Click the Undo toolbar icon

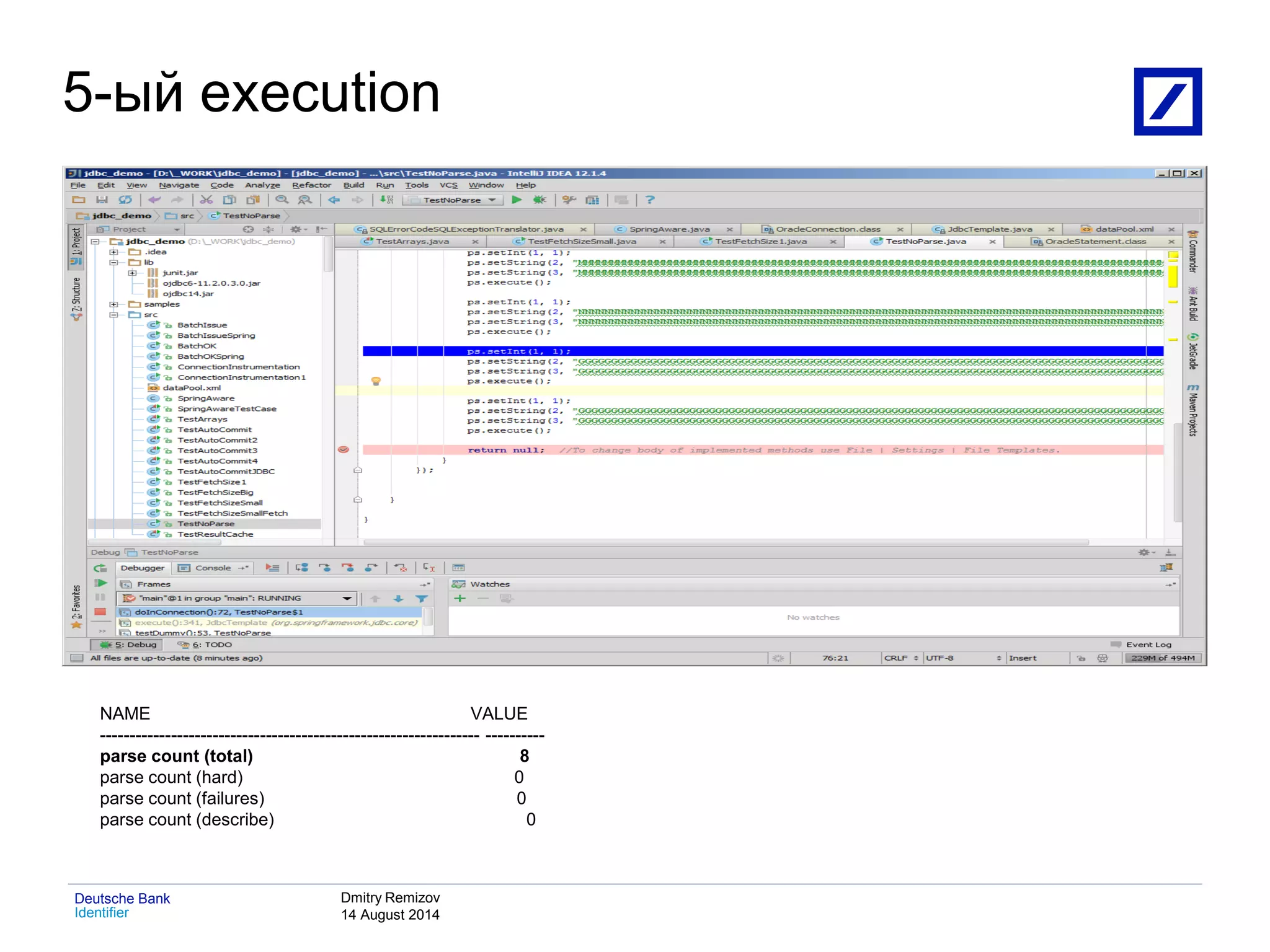pos(154,200)
